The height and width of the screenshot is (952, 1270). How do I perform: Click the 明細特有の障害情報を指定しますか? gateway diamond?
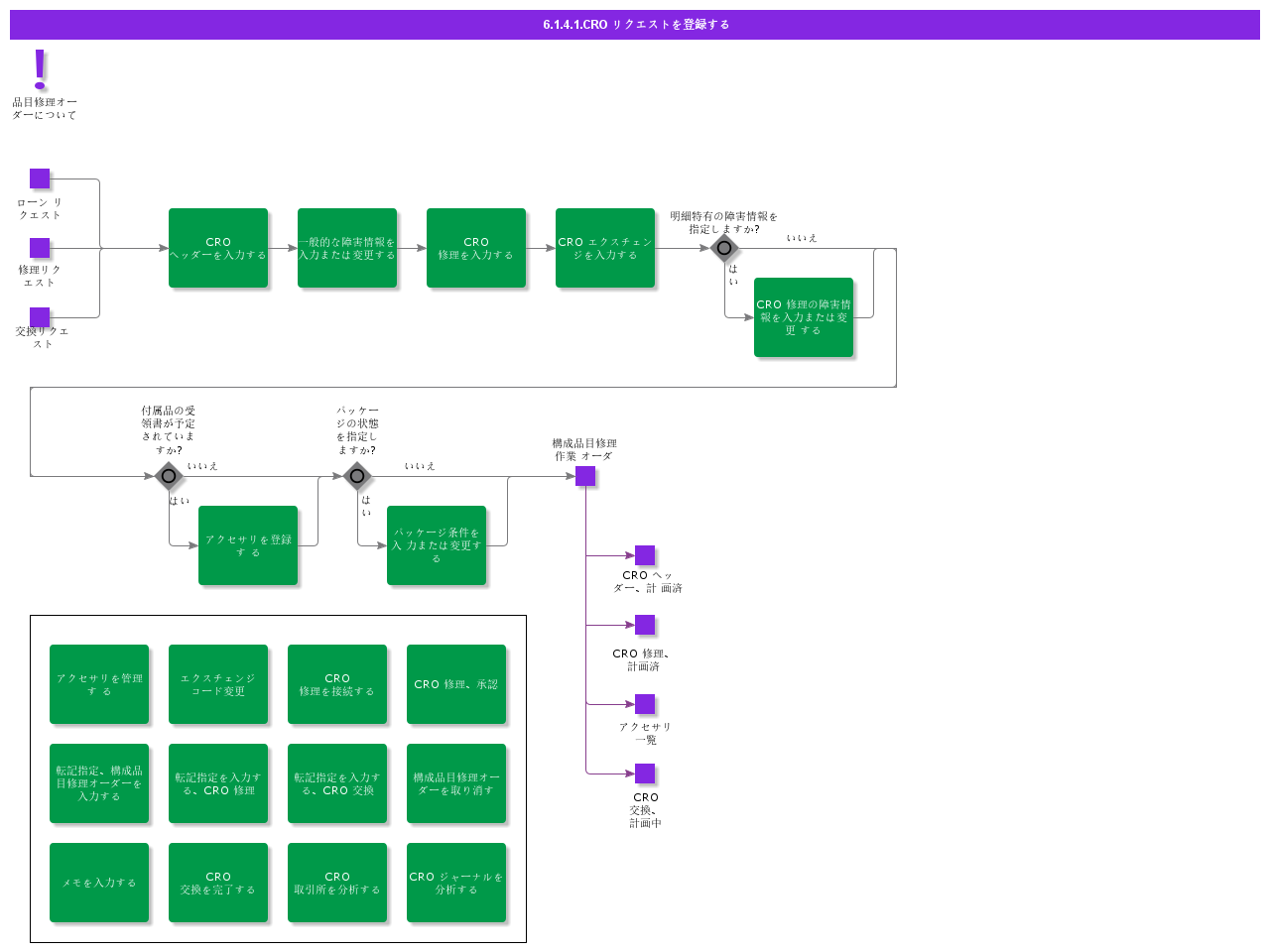[724, 248]
